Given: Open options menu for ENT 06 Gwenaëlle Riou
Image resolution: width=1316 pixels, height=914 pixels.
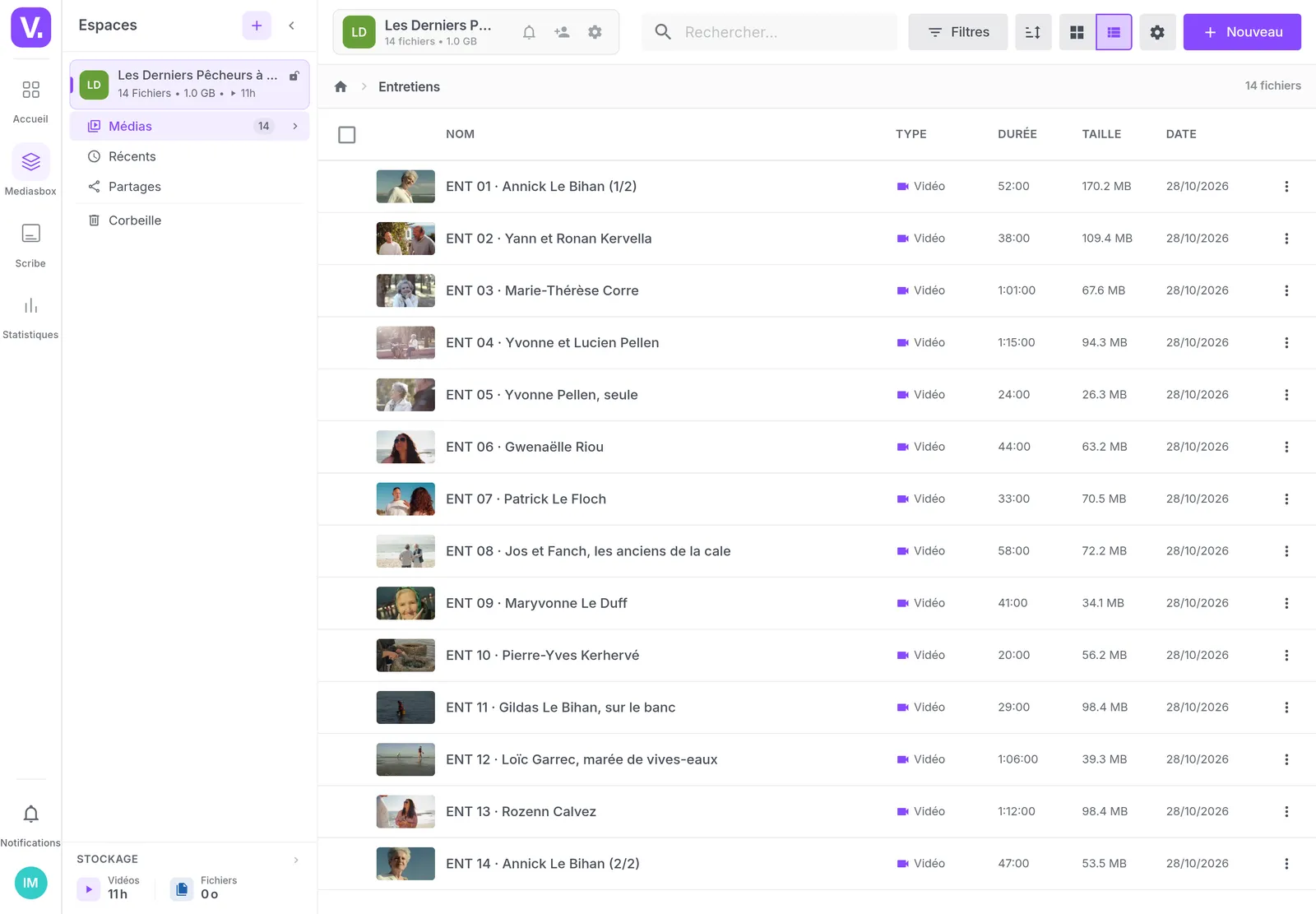Looking at the screenshot, I should pyautogui.click(x=1286, y=447).
